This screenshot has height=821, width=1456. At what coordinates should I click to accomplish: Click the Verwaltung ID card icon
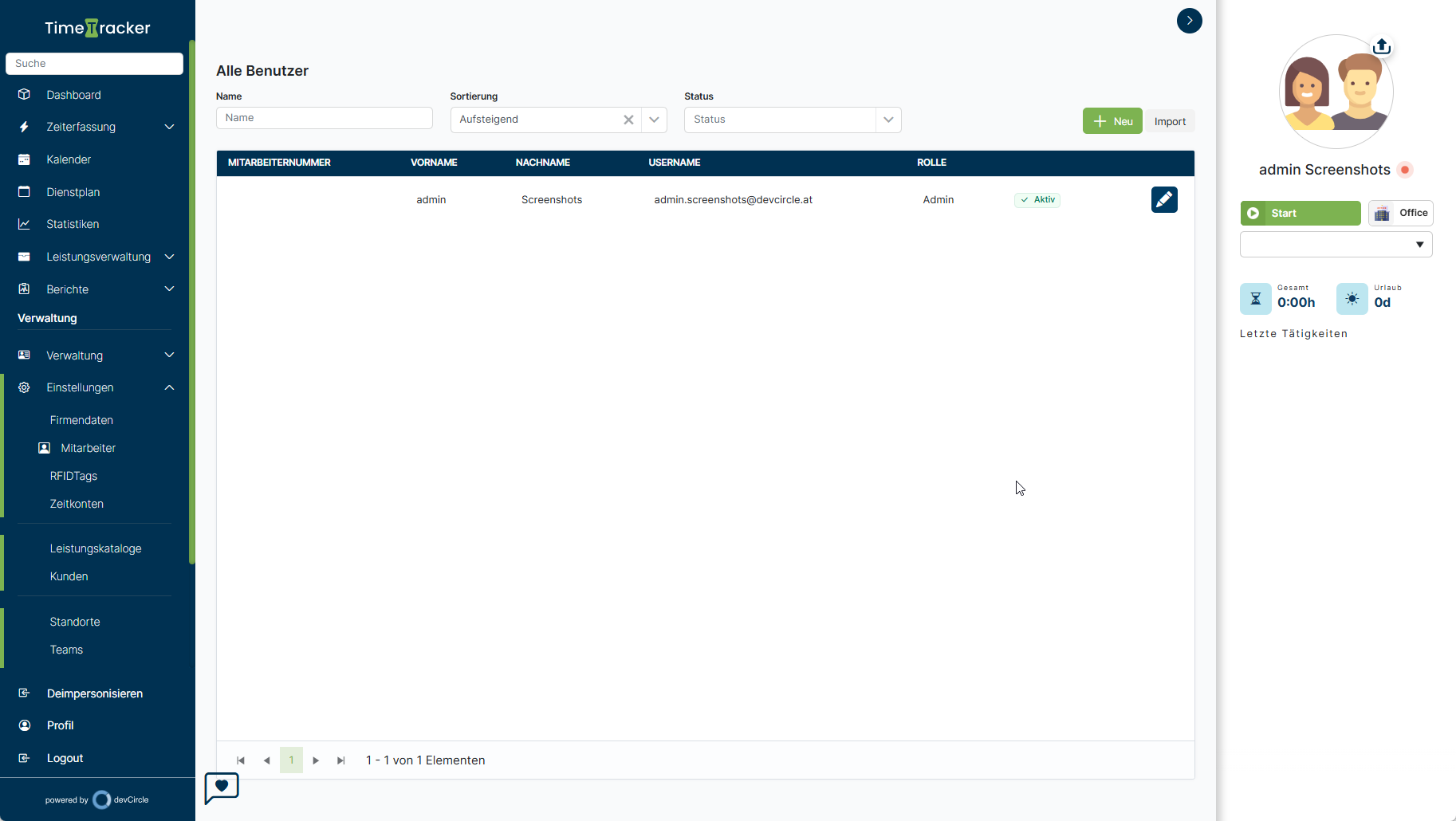point(24,355)
